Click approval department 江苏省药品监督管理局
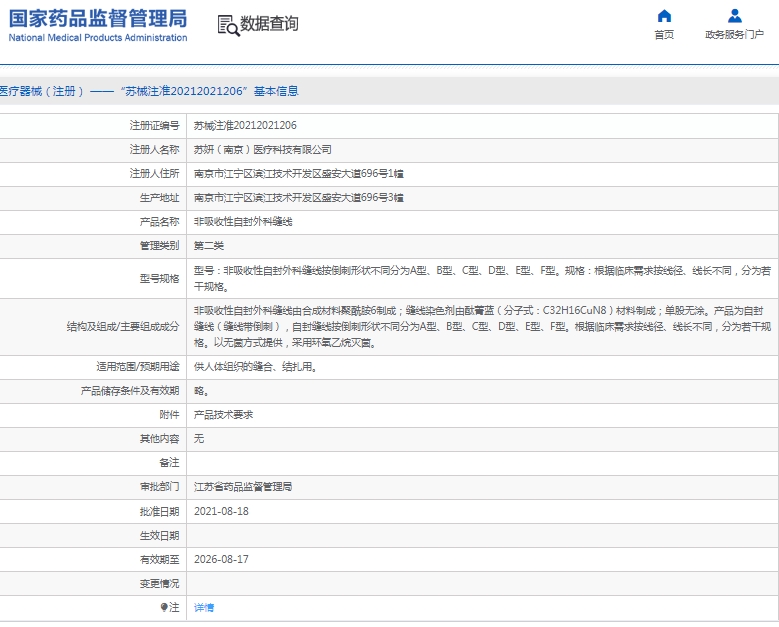The image size is (779, 627). click(243, 486)
